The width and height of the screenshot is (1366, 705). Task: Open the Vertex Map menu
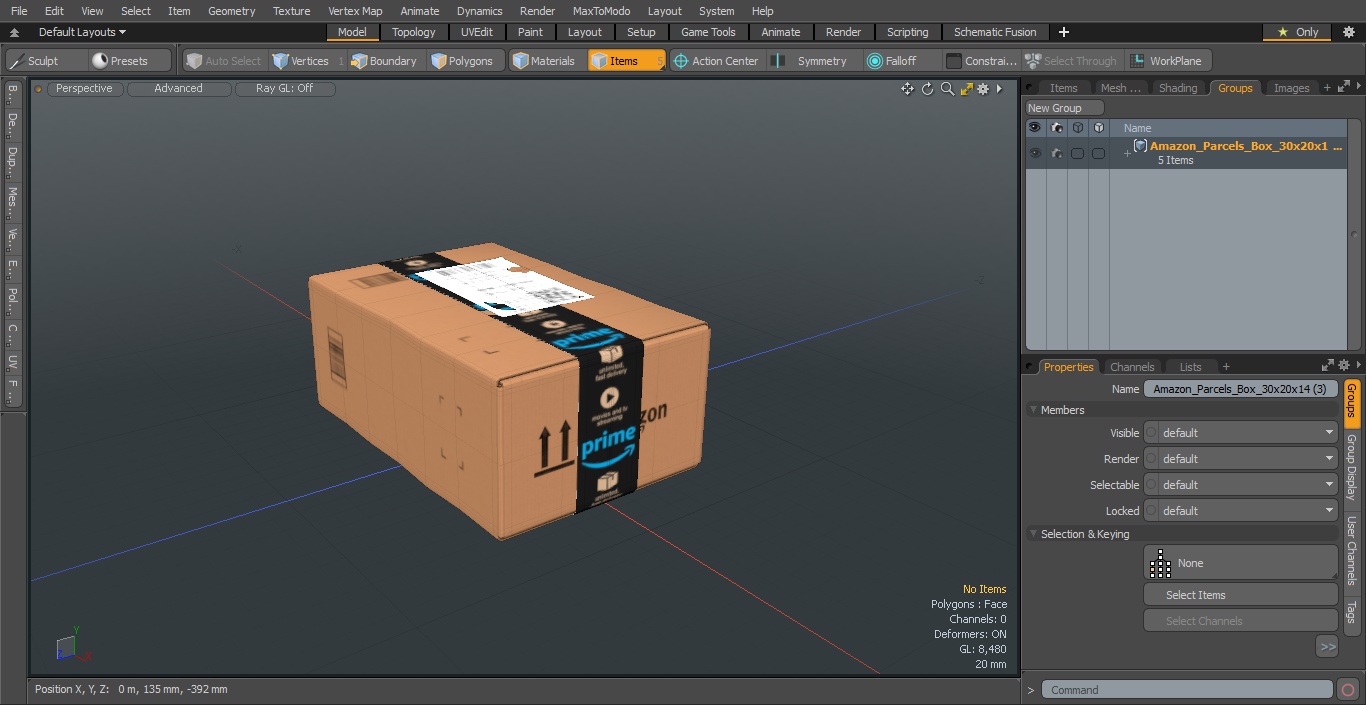point(355,11)
